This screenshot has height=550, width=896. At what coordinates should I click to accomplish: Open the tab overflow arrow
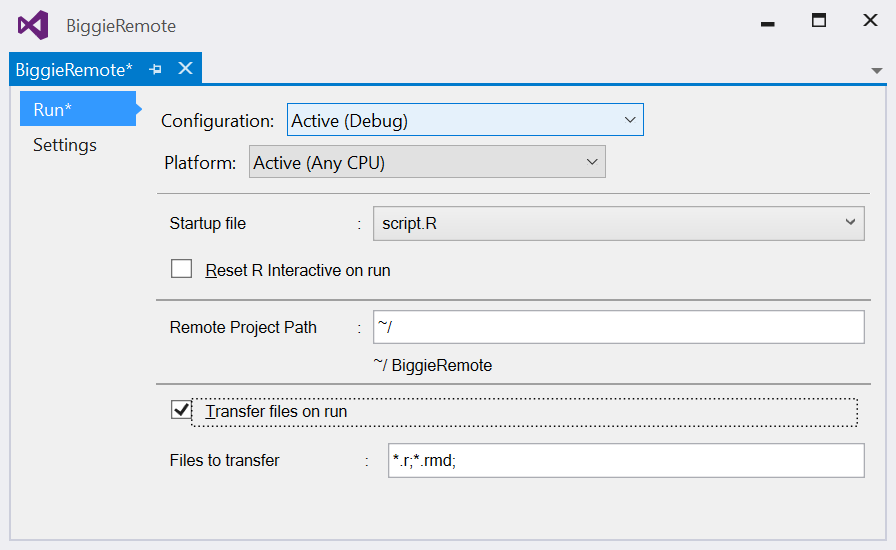tap(877, 71)
